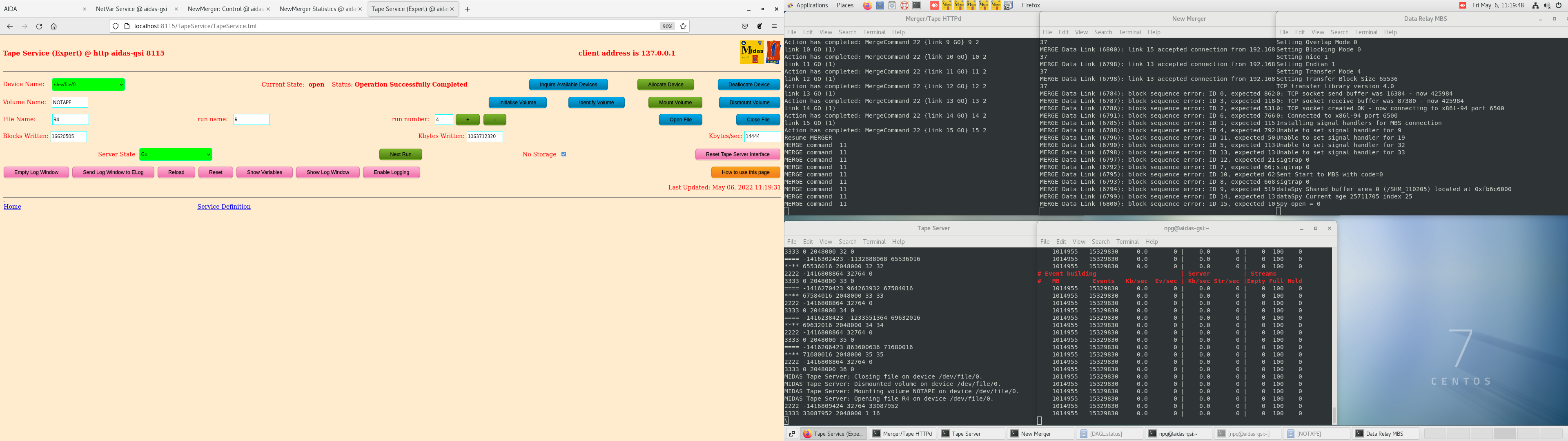Image resolution: width=1568 pixels, height=441 pixels.
Task: Click the Deallocate Device button
Action: [x=749, y=85]
